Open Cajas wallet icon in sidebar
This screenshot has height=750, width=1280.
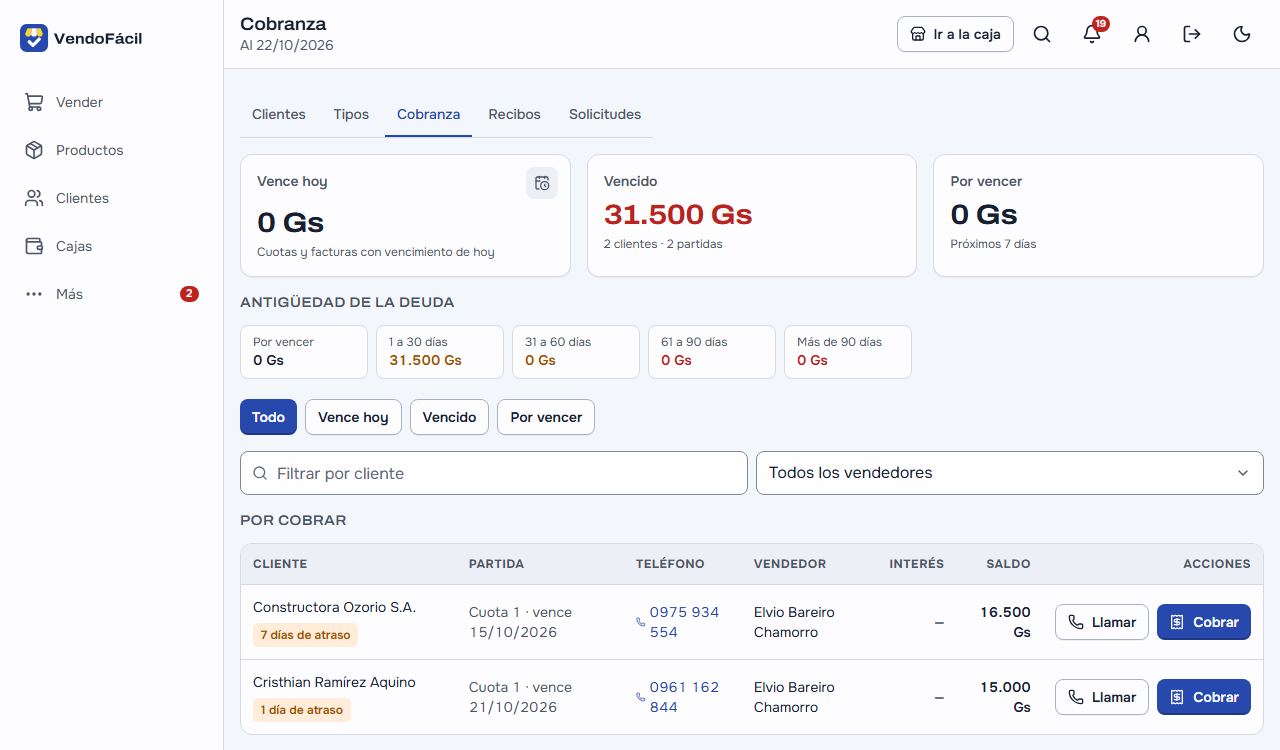(x=34, y=246)
